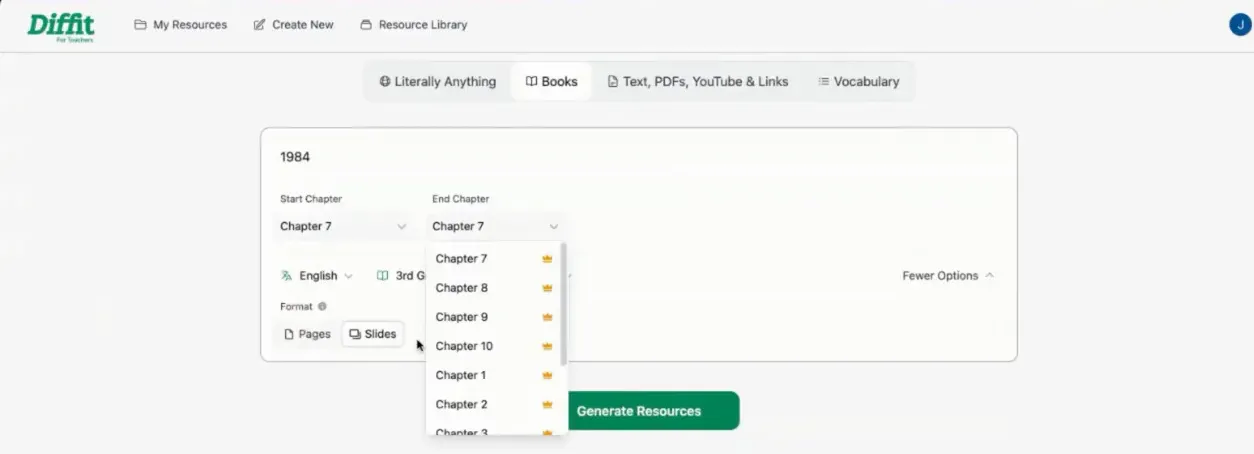The width and height of the screenshot is (1254, 454).
Task: Select the Pages format
Action: (x=307, y=334)
